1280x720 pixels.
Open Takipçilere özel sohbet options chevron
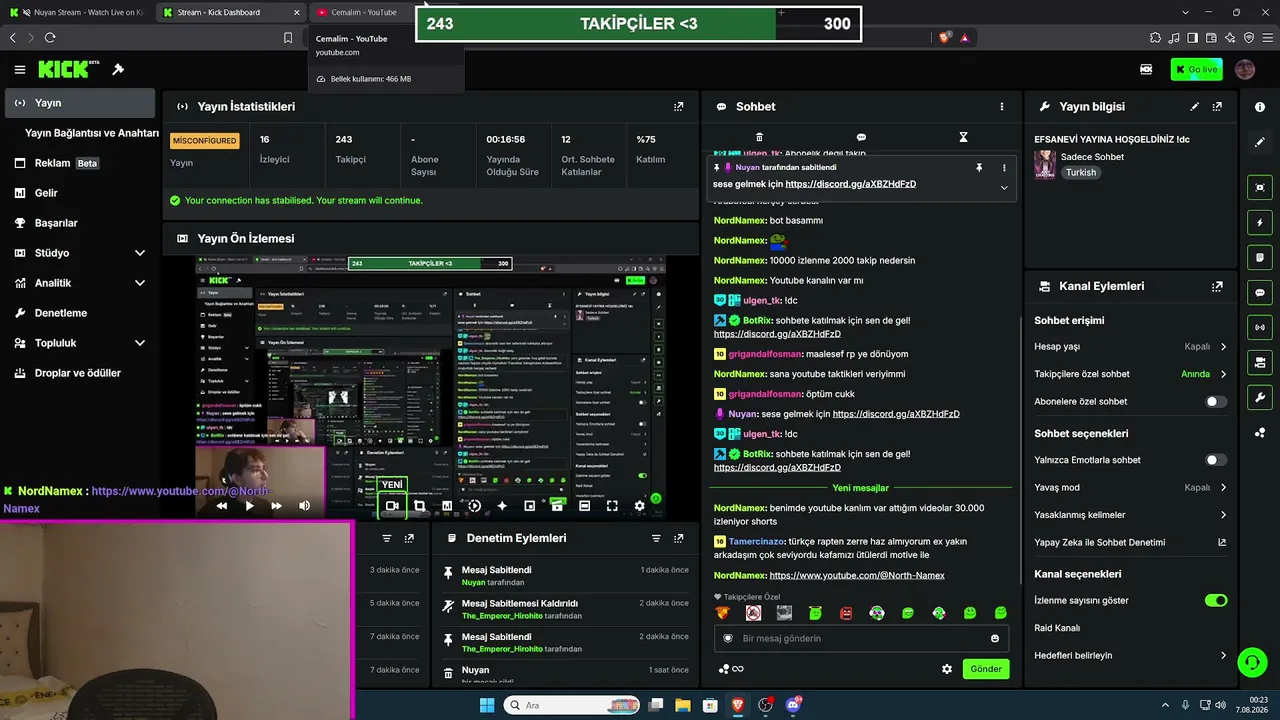(x=1223, y=374)
